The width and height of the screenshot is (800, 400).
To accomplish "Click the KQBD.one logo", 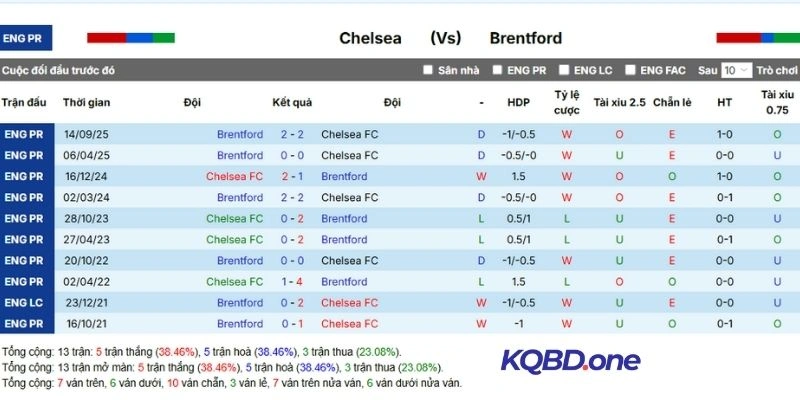I will (x=570, y=360).
